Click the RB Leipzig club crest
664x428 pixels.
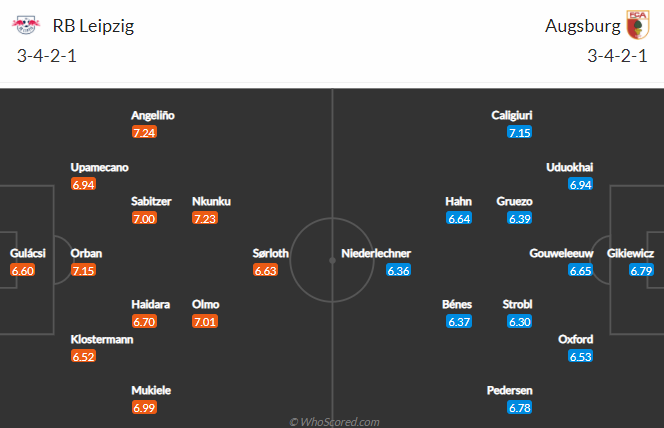coord(26,25)
